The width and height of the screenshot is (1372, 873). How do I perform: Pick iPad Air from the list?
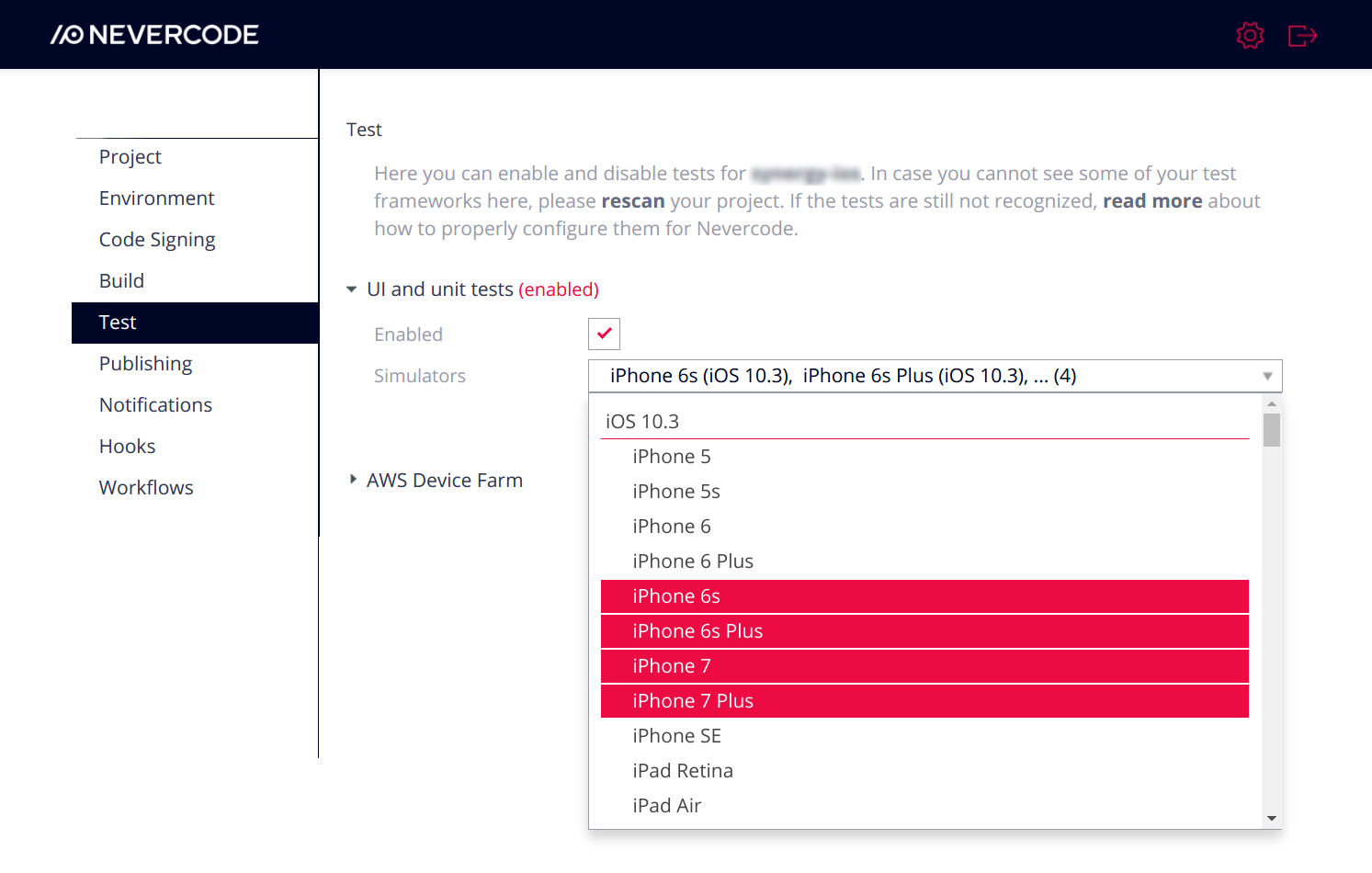[924, 806]
